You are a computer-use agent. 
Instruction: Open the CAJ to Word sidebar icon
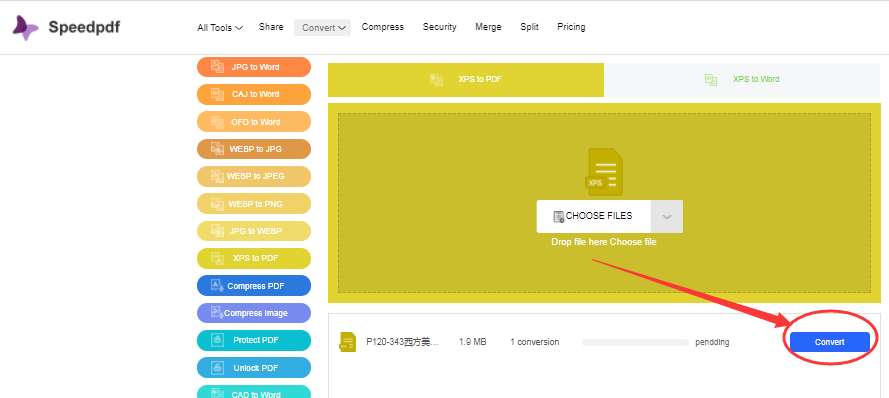tap(217, 94)
